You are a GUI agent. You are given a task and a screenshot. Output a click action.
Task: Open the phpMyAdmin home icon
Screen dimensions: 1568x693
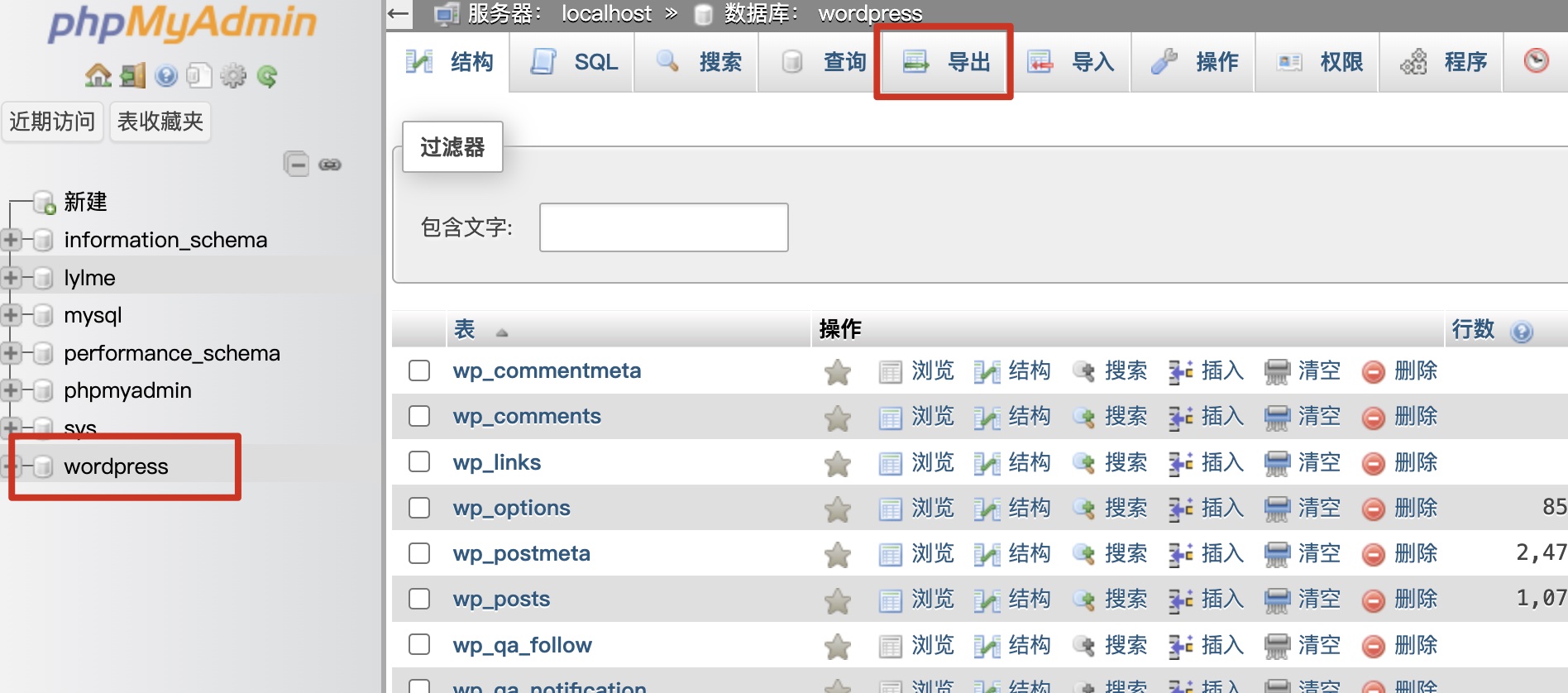98,76
